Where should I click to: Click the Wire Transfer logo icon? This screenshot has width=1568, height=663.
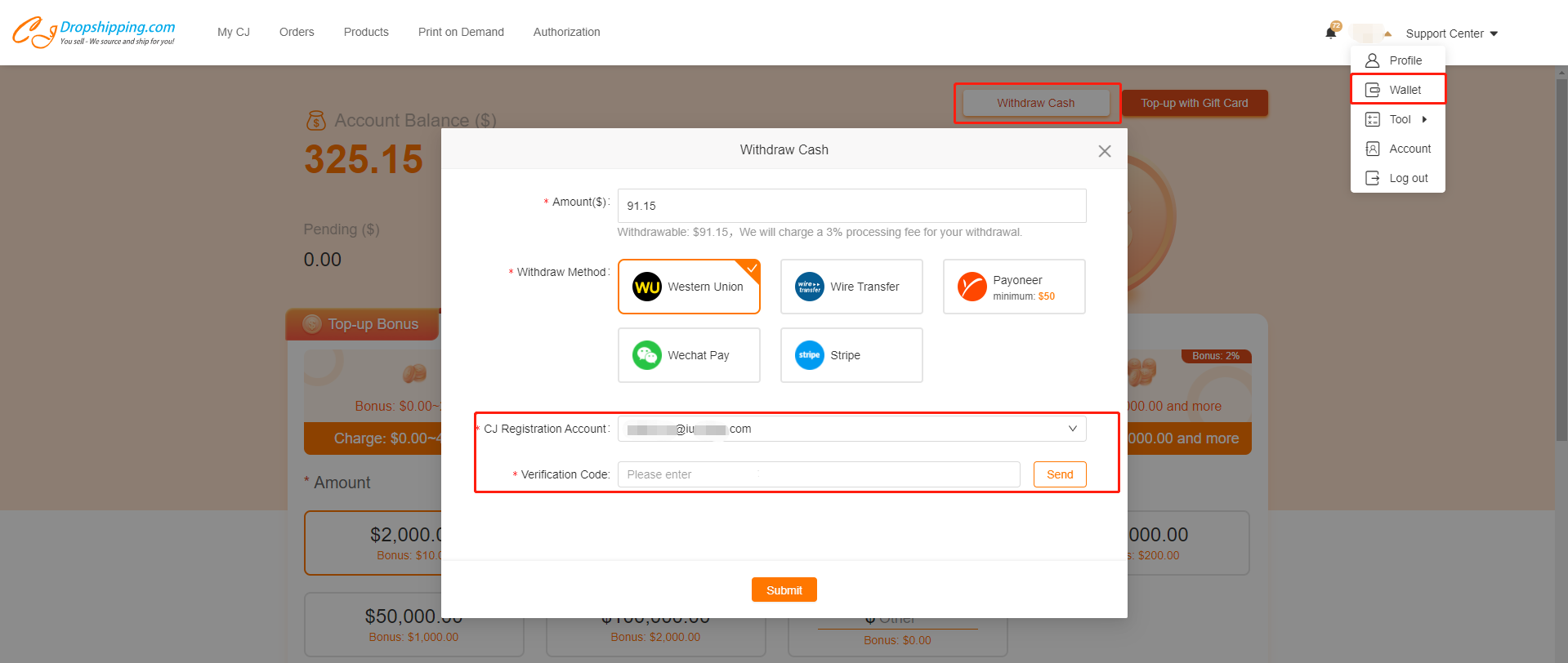[x=809, y=287]
